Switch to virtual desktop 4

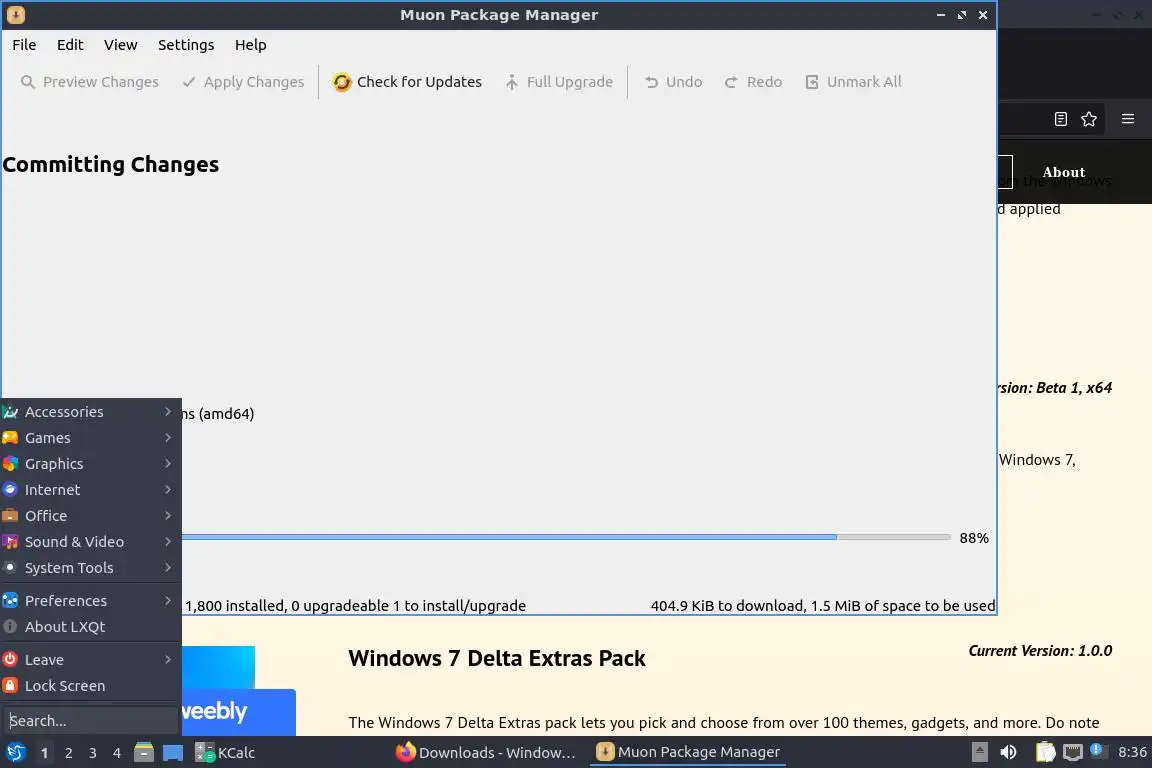pyautogui.click(x=117, y=753)
